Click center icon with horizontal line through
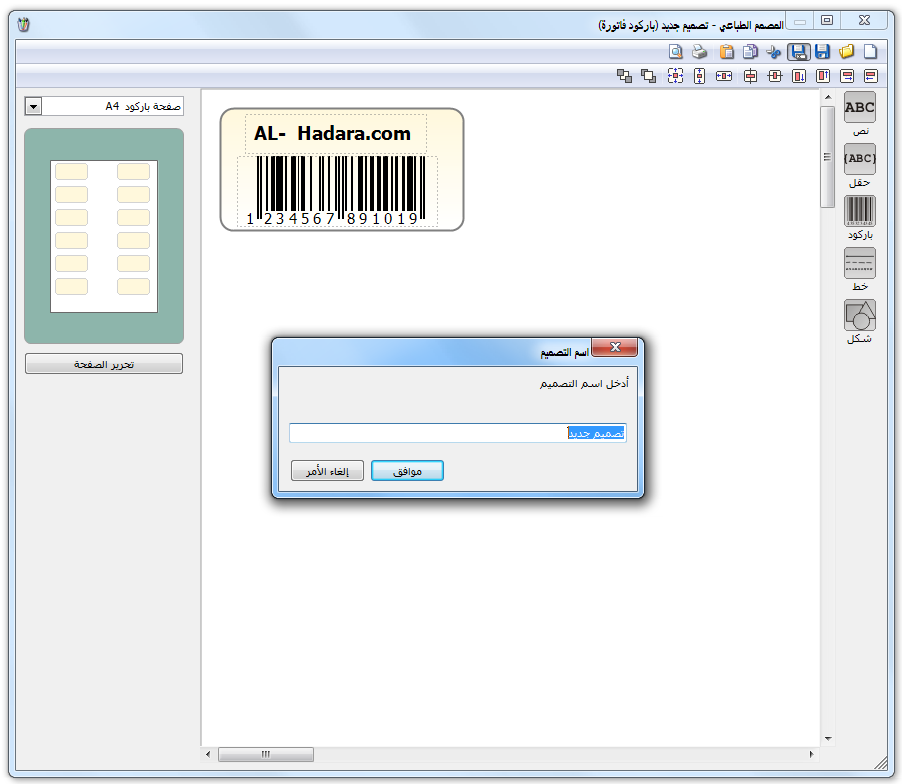 click(775, 75)
